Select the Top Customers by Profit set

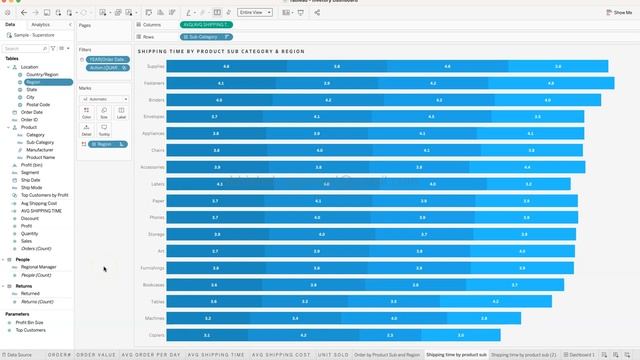tap(44, 195)
